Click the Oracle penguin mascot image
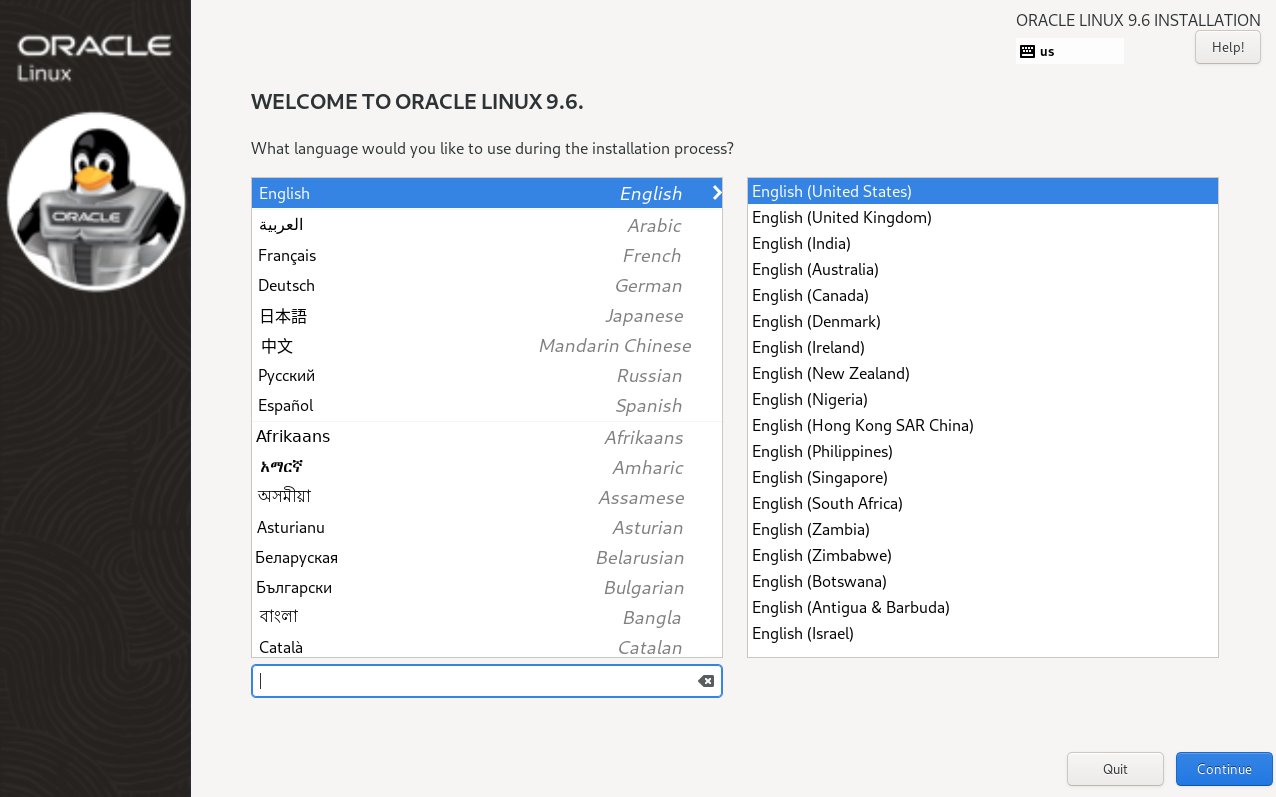This screenshot has height=797, width=1276. [96, 201]
